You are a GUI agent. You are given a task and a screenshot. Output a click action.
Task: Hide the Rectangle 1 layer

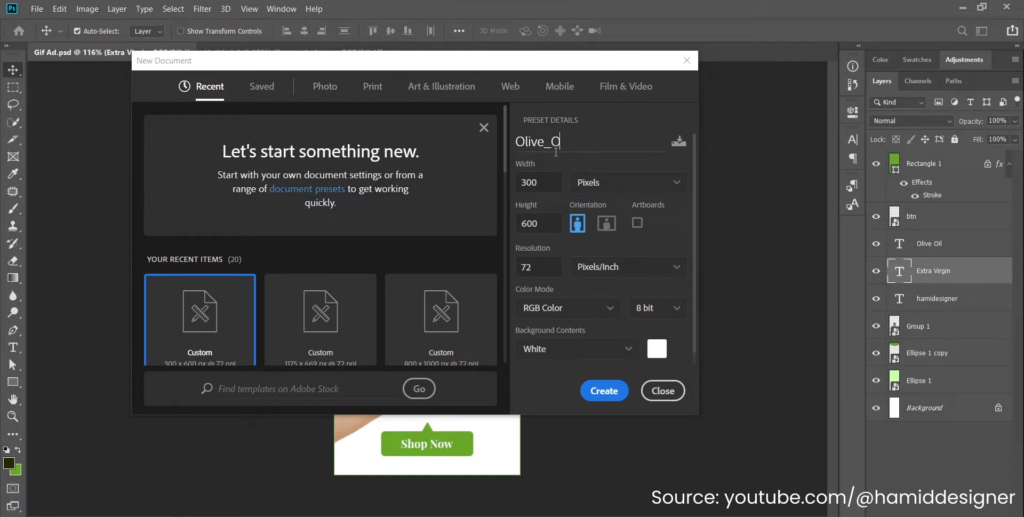click(x=876, y=164)
